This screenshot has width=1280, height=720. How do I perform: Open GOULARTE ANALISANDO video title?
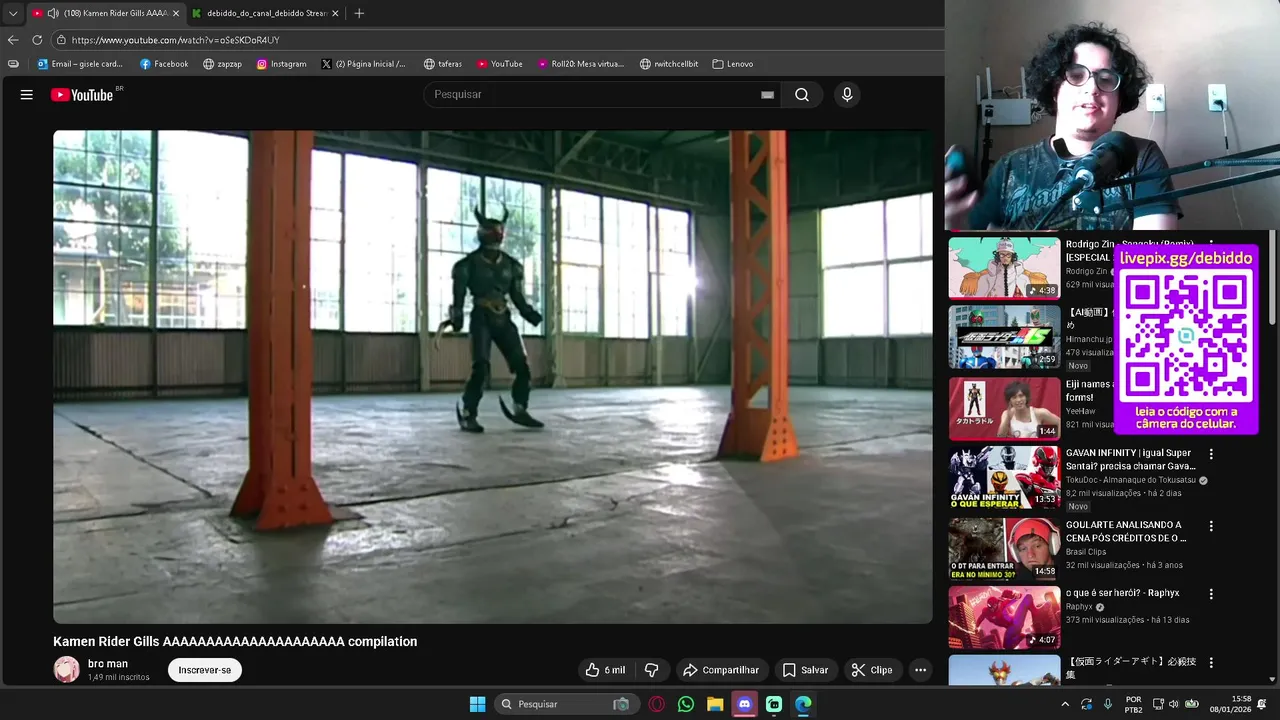1126,531
